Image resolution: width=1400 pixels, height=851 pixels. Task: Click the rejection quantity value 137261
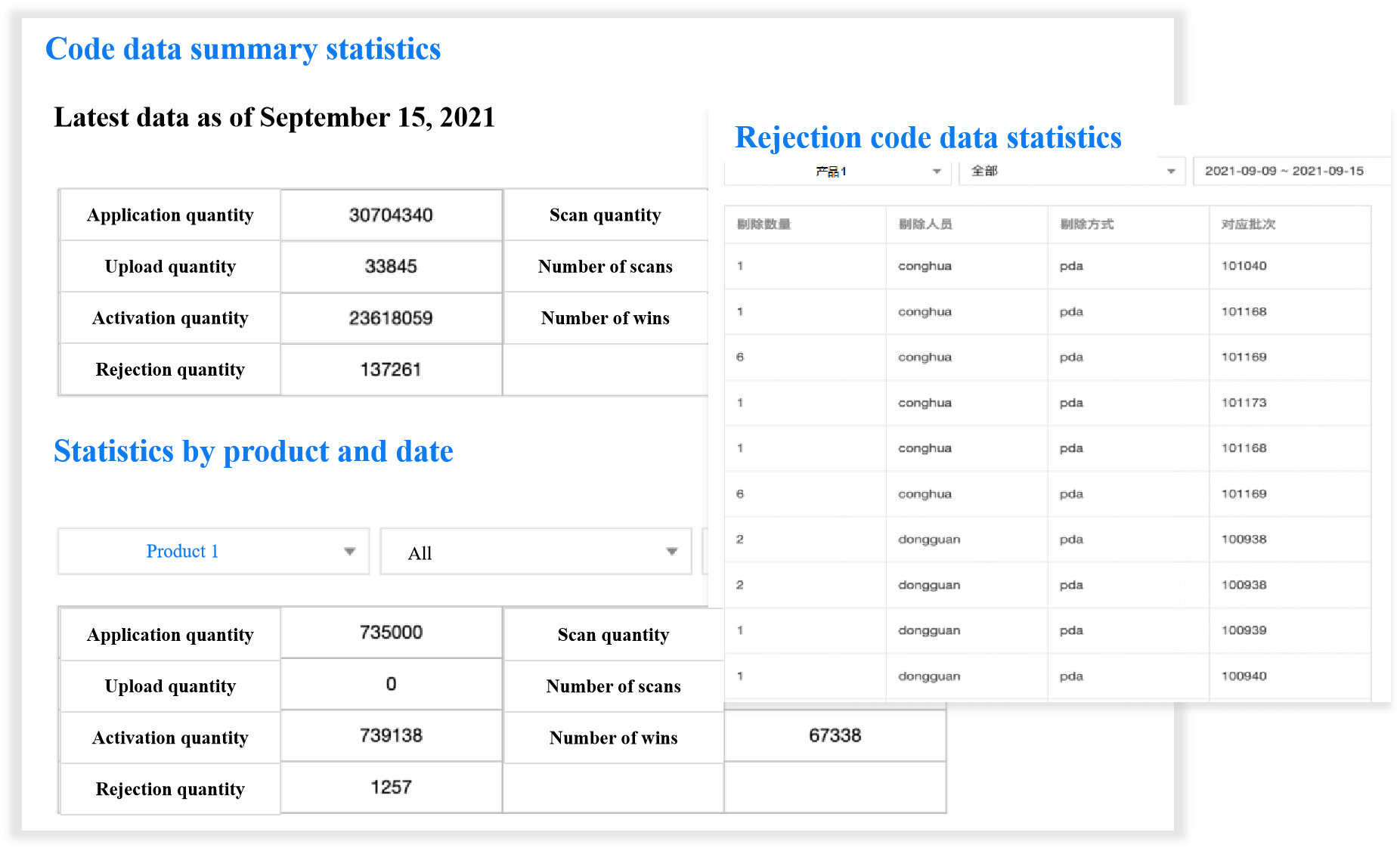pos(391,370)
